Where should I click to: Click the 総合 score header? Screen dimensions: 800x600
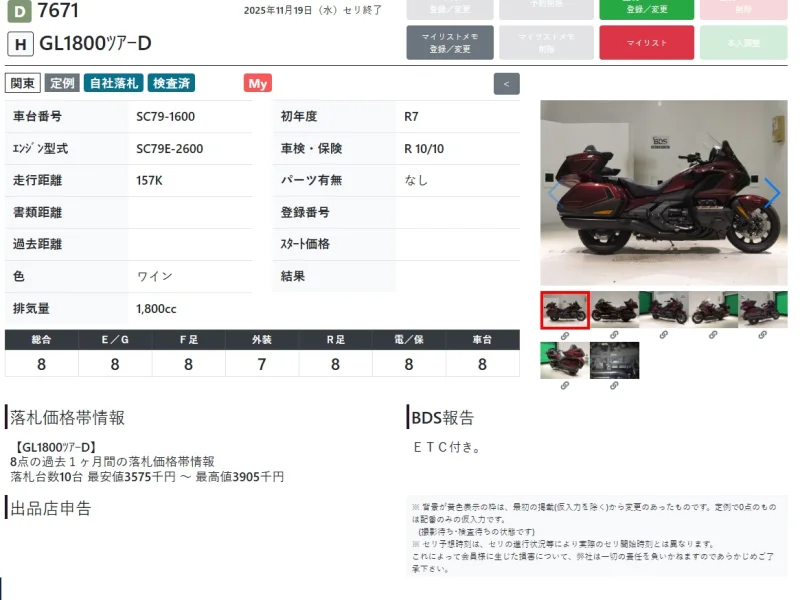coord(41,340)
